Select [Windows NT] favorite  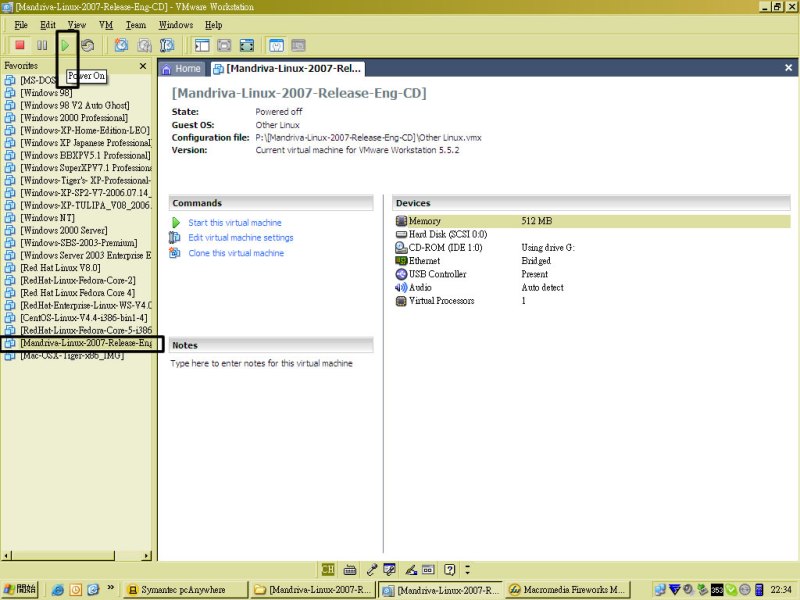(x=47, y=218)
